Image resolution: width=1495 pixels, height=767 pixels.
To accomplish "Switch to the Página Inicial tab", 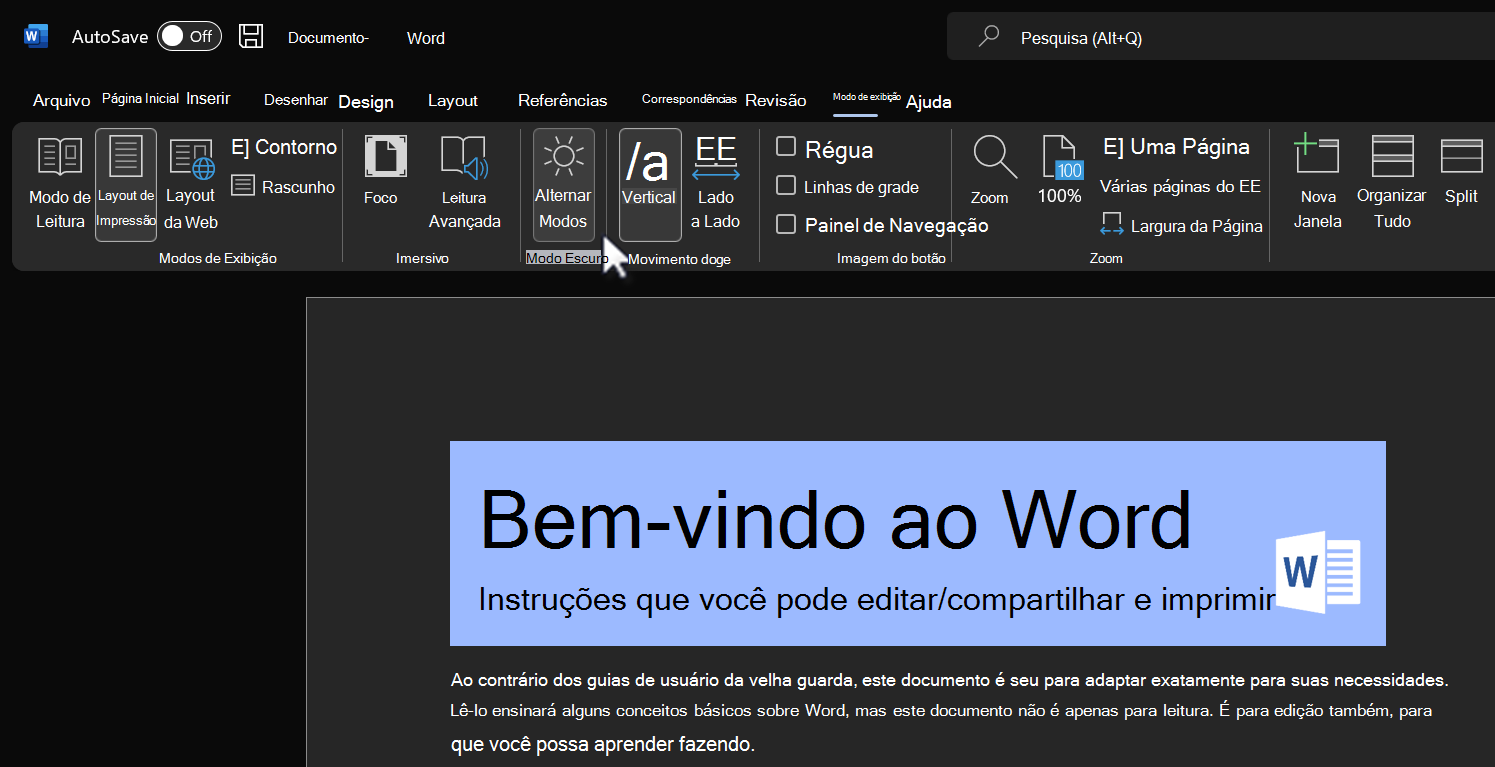I will coord(140,99).
